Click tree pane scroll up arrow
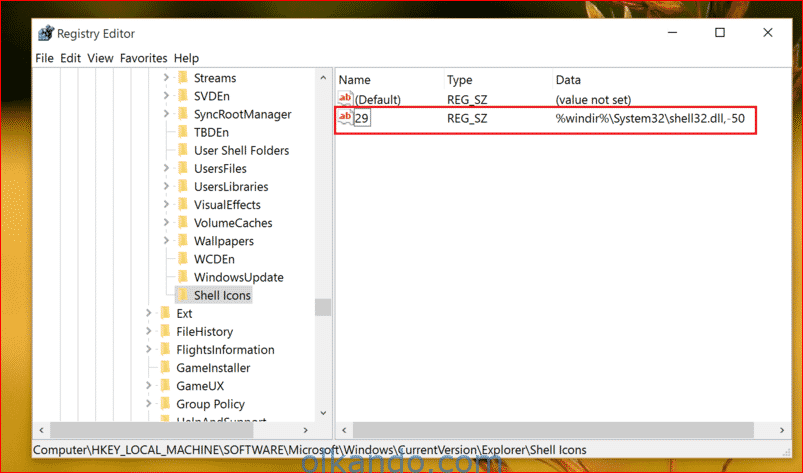Viewport: 803px width, 473px height. point(323,78)
